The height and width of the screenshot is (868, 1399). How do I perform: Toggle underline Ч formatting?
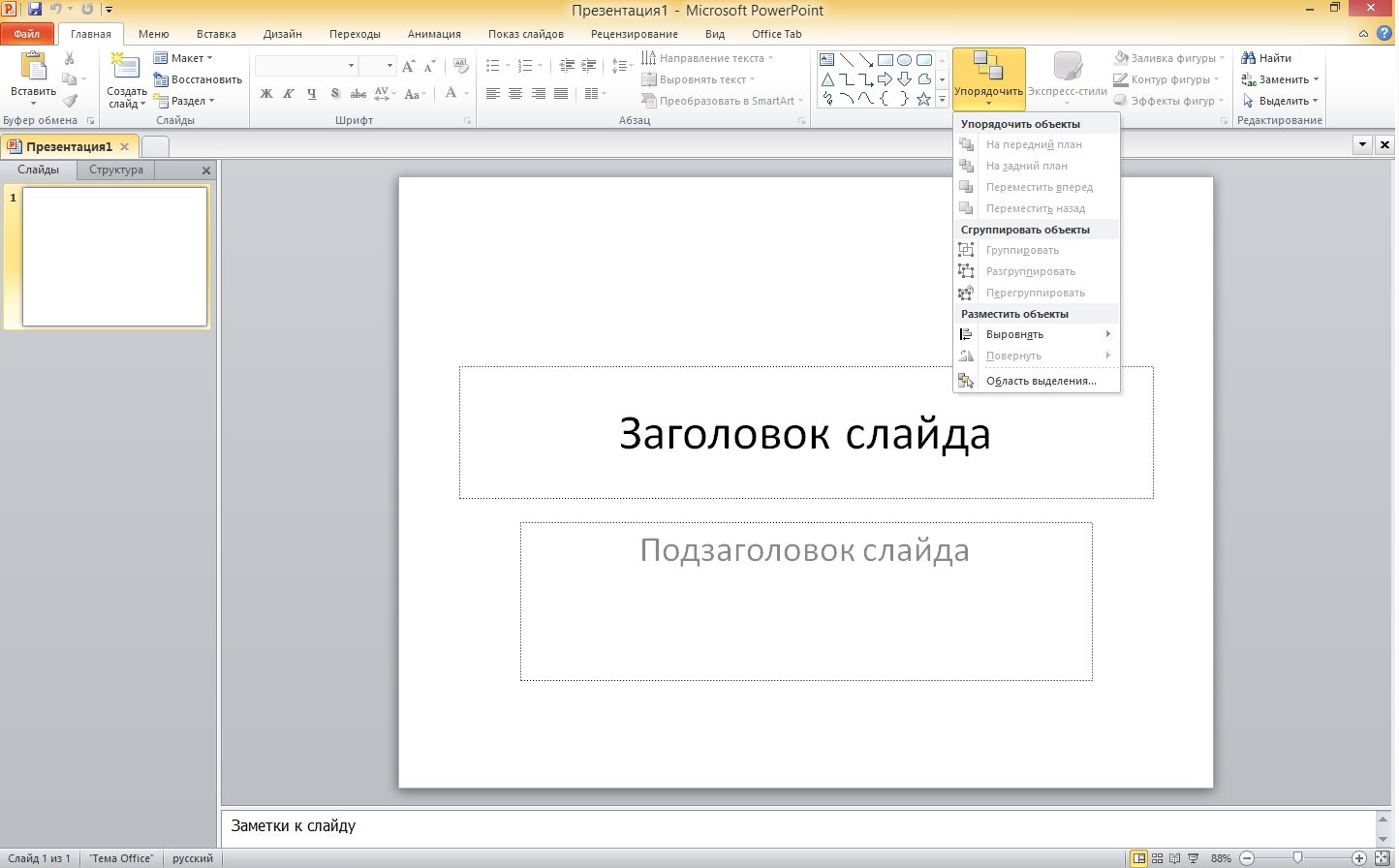pos(311,94)
